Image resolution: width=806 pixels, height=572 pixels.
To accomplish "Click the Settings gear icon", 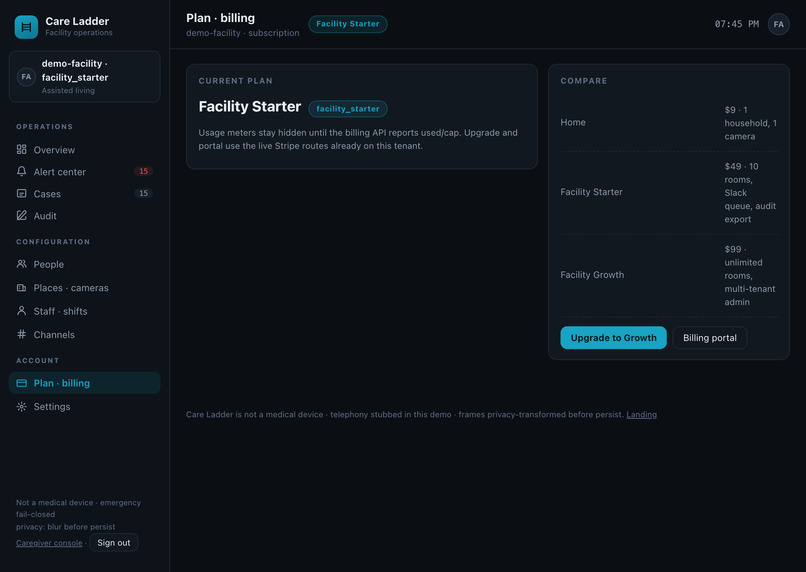I will click(22, 407).
